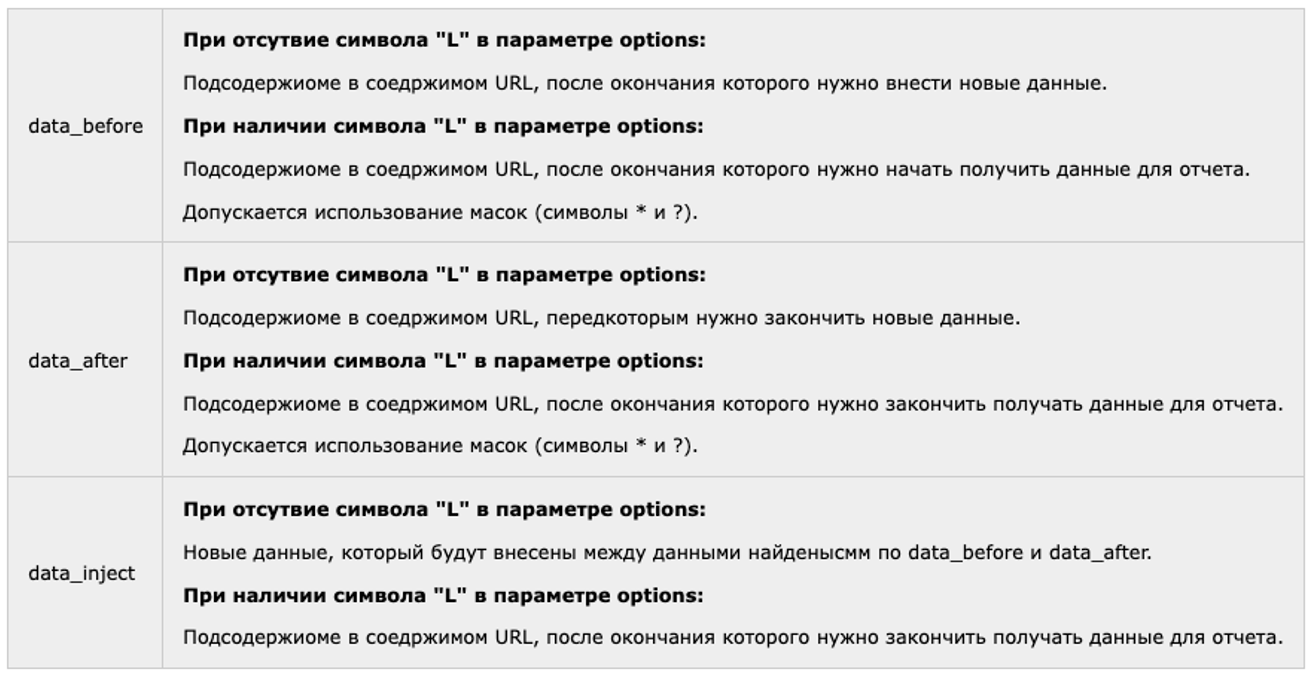Click 'При отсутвие символа' heading in data_before row

pos(444,41)
